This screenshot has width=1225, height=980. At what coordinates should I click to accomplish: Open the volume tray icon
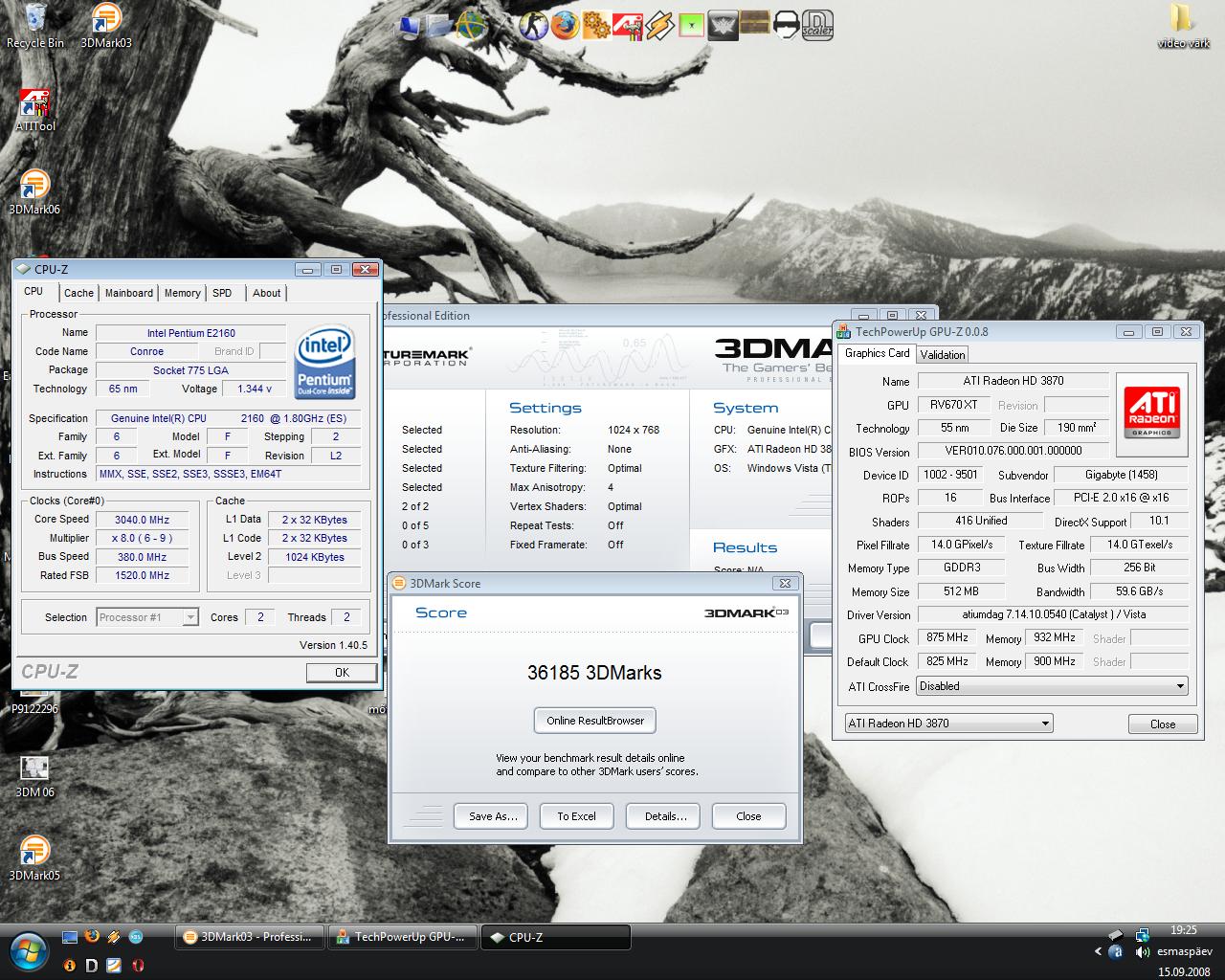click(x=1142, y=952)
